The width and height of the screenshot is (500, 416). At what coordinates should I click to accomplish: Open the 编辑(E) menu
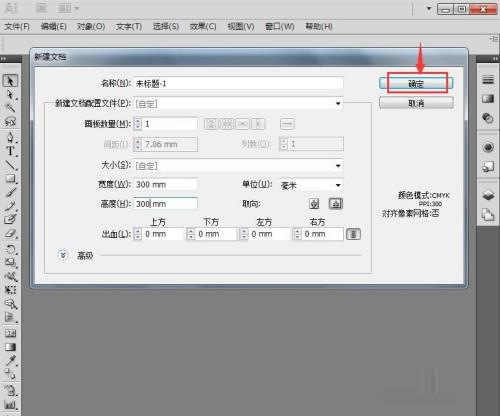(53, 27)
